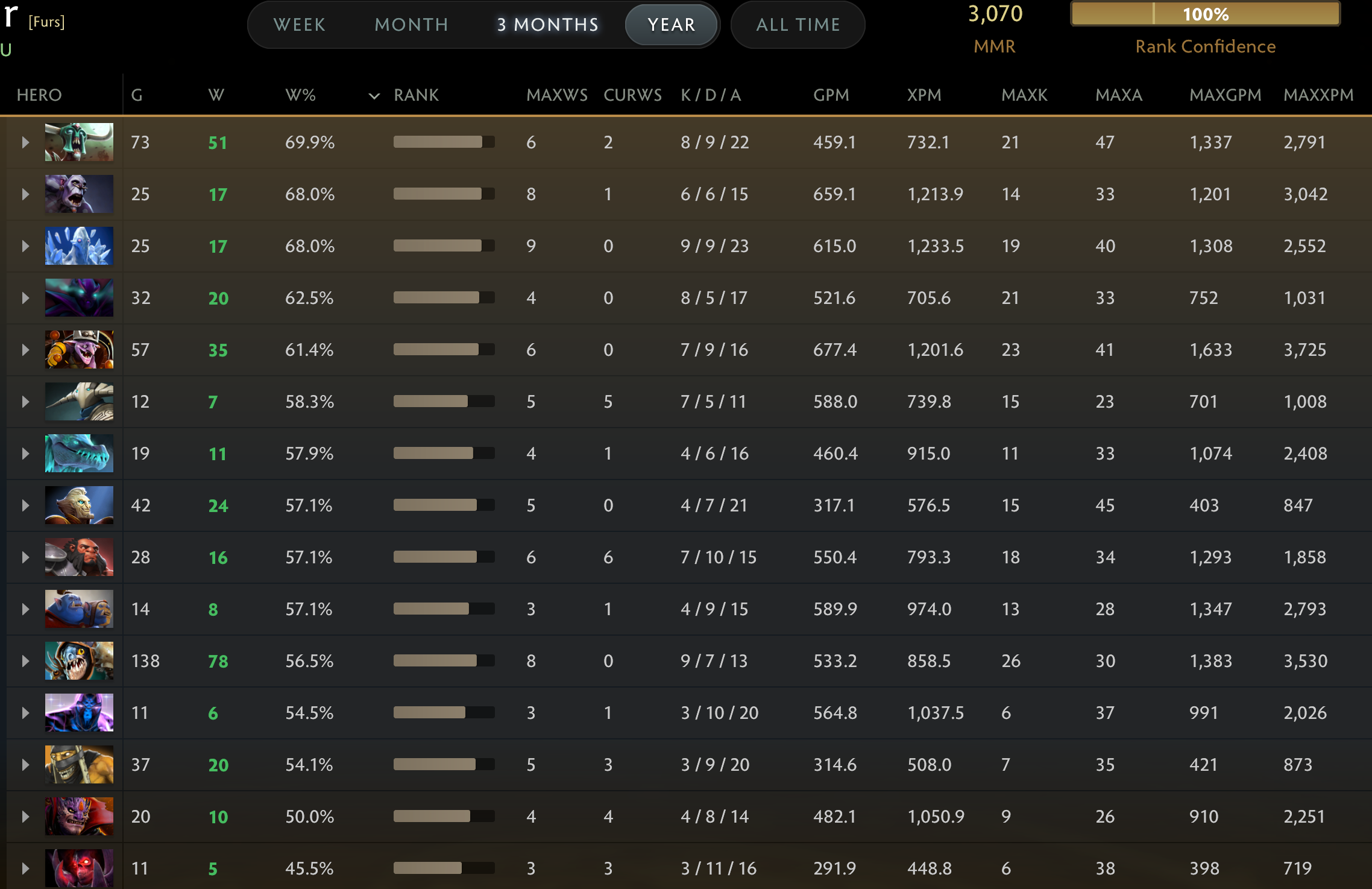The height and width of the screenshot is (889, 1372).
Task: Expand the row with 28 games played
Action: (25, 557)
